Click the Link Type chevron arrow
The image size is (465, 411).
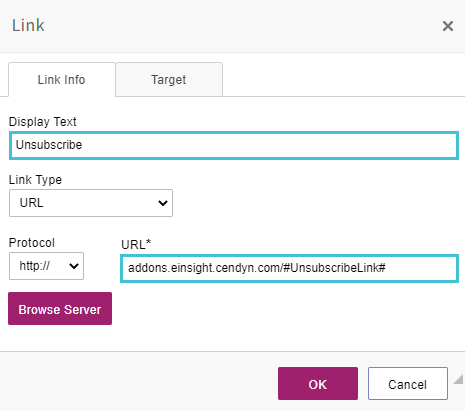click(x=163, y=203)
